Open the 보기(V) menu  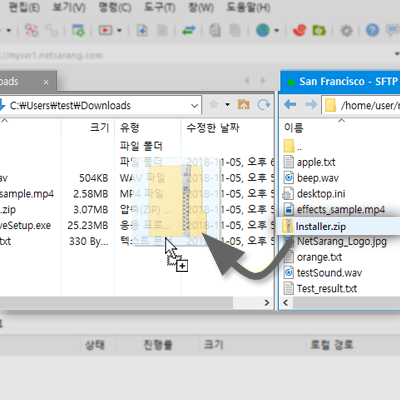(69, 7)
